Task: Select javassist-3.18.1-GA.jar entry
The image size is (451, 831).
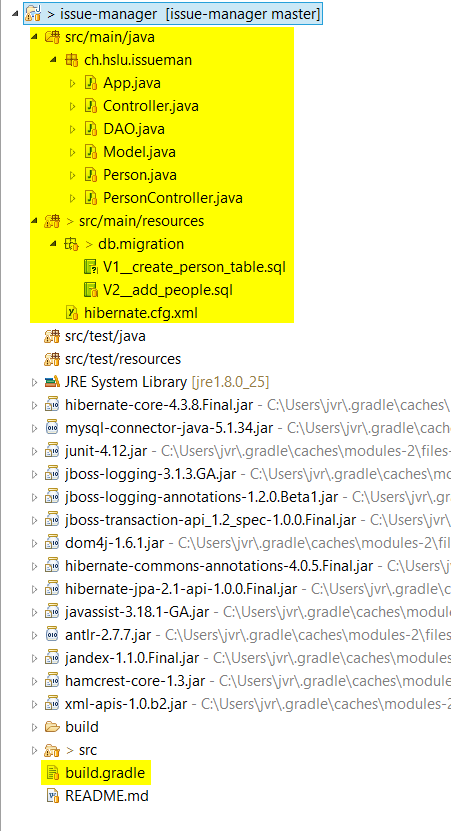Action: (137, 612)
